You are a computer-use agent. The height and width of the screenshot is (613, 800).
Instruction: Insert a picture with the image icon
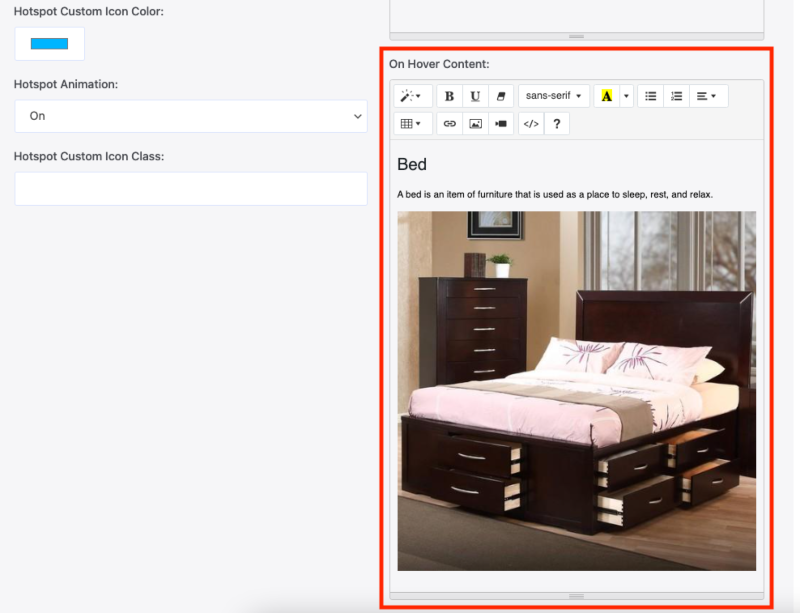tap(475, 124)
